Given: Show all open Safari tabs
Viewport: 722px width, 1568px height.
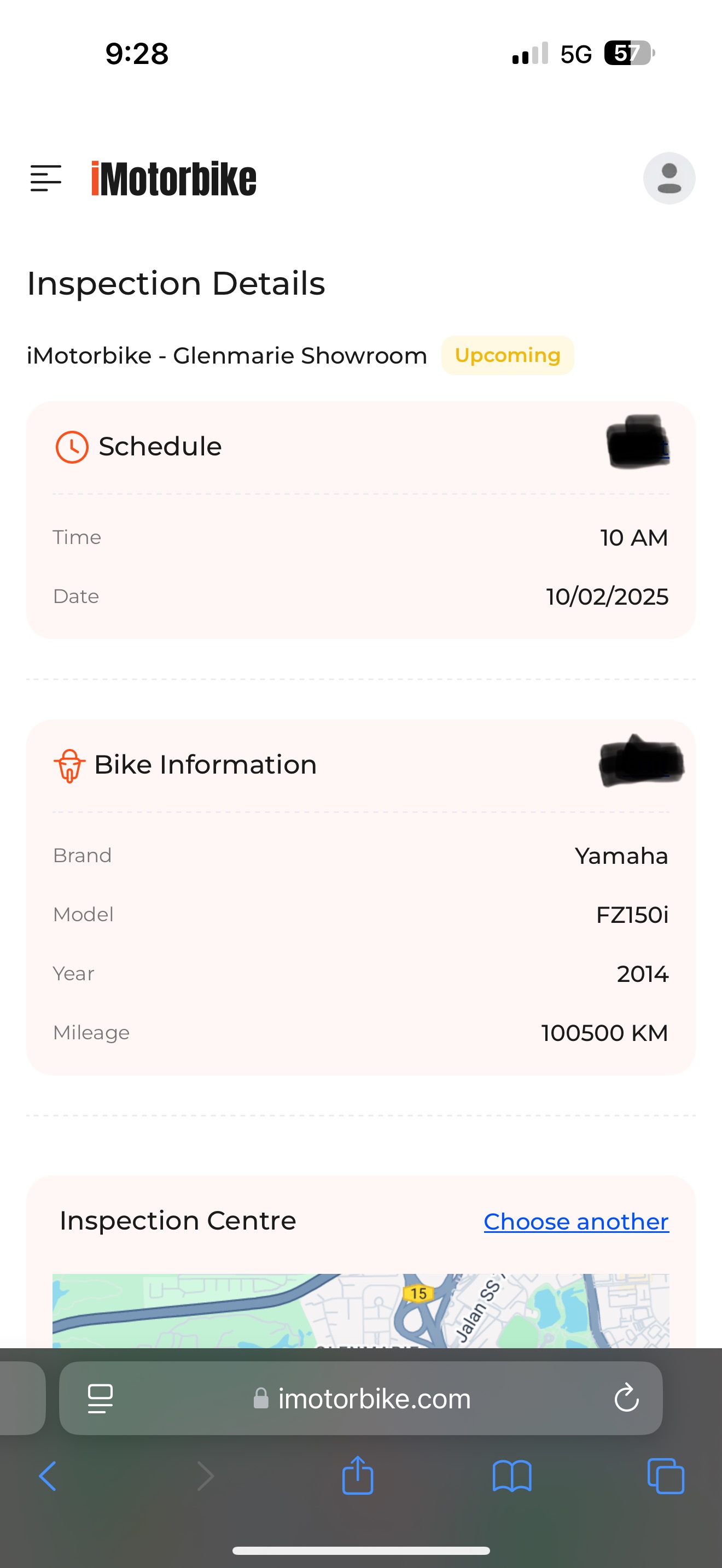Looking at the screenshot, I should (x=665, y=1476).
